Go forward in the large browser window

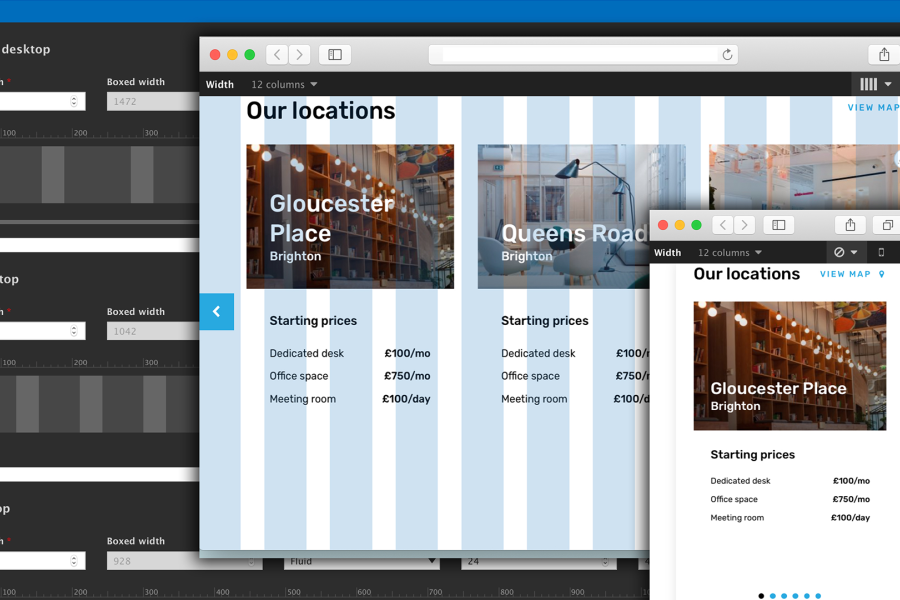pyautogui.click(x=299, y=55)
